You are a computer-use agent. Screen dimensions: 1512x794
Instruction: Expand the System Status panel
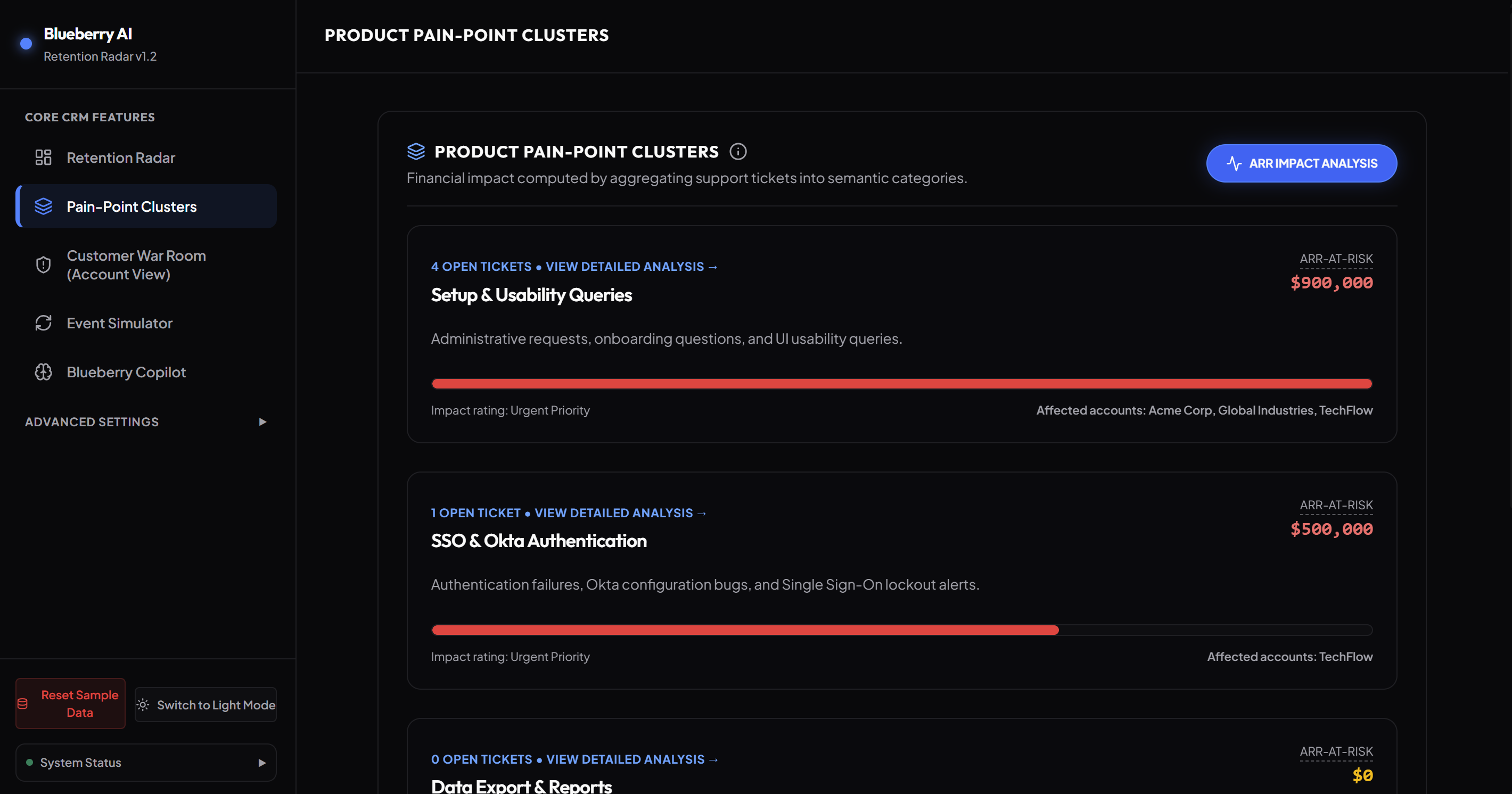pos(145,762)
